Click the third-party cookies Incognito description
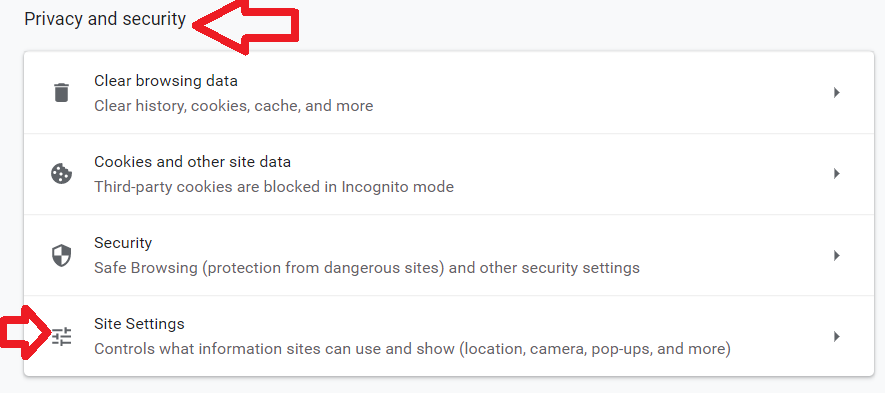Screen dimensions: 885x393 coord(274,187)
